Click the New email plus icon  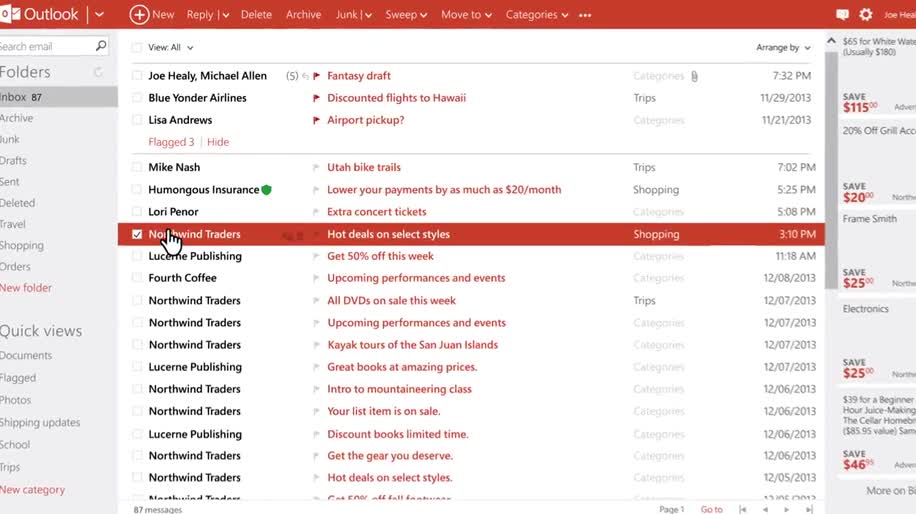point(139,15)
